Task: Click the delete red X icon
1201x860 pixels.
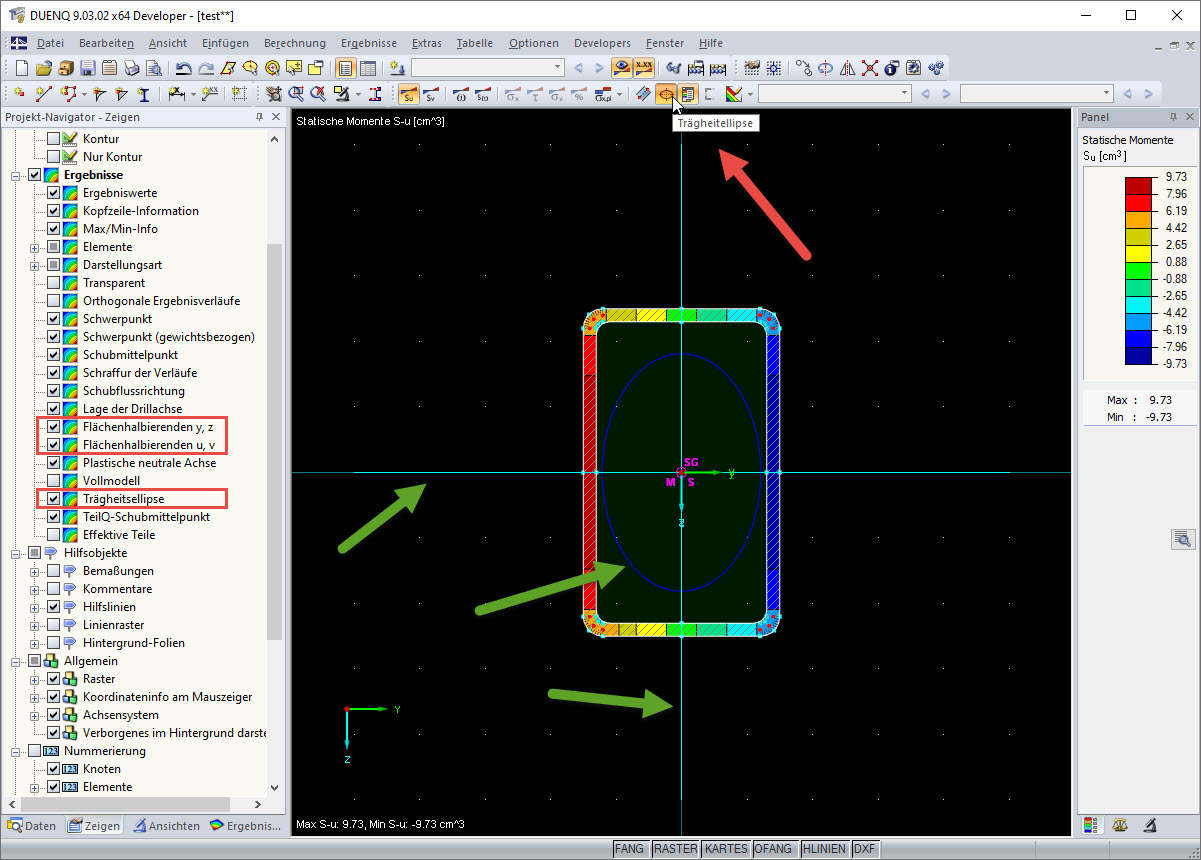Action: click(870, 68)
